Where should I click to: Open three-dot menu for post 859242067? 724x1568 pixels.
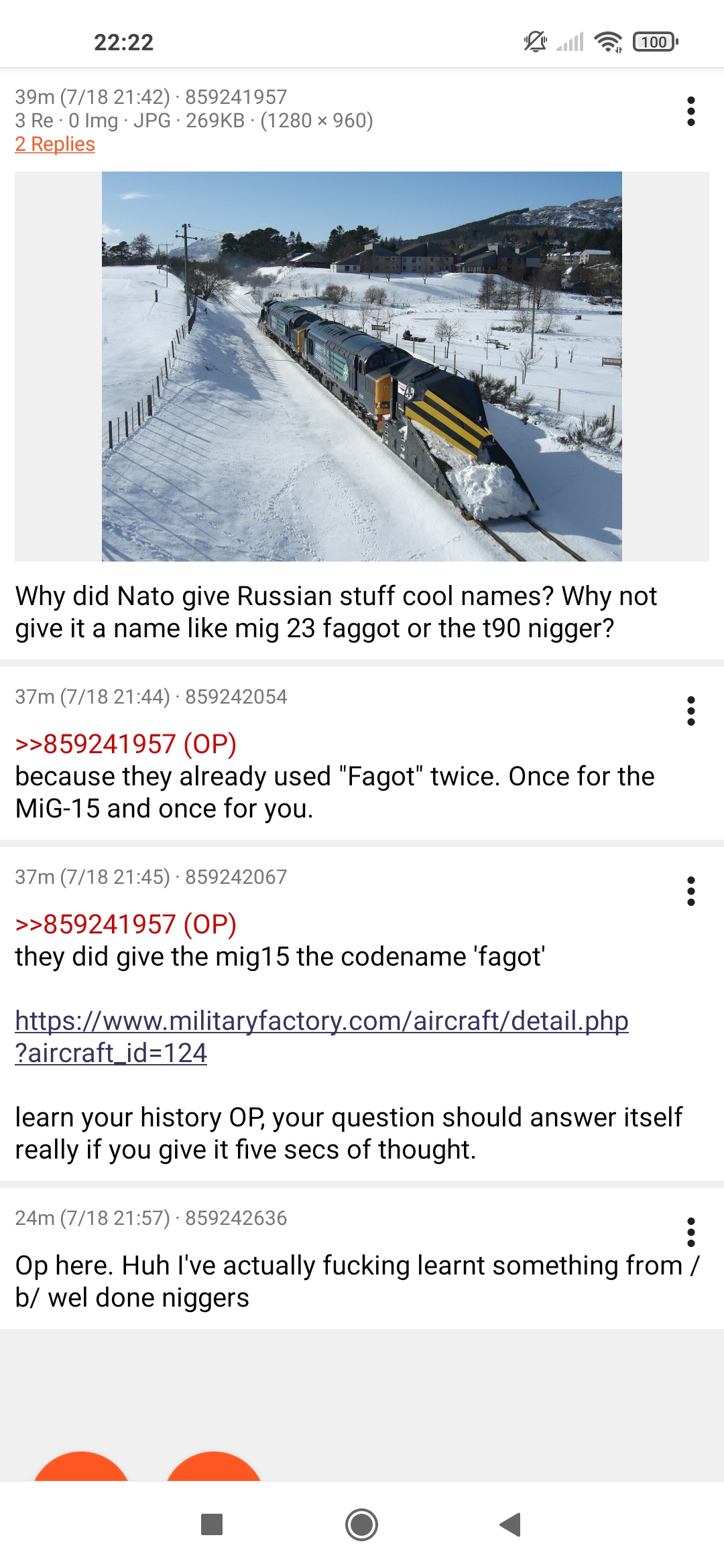[691, 891]
